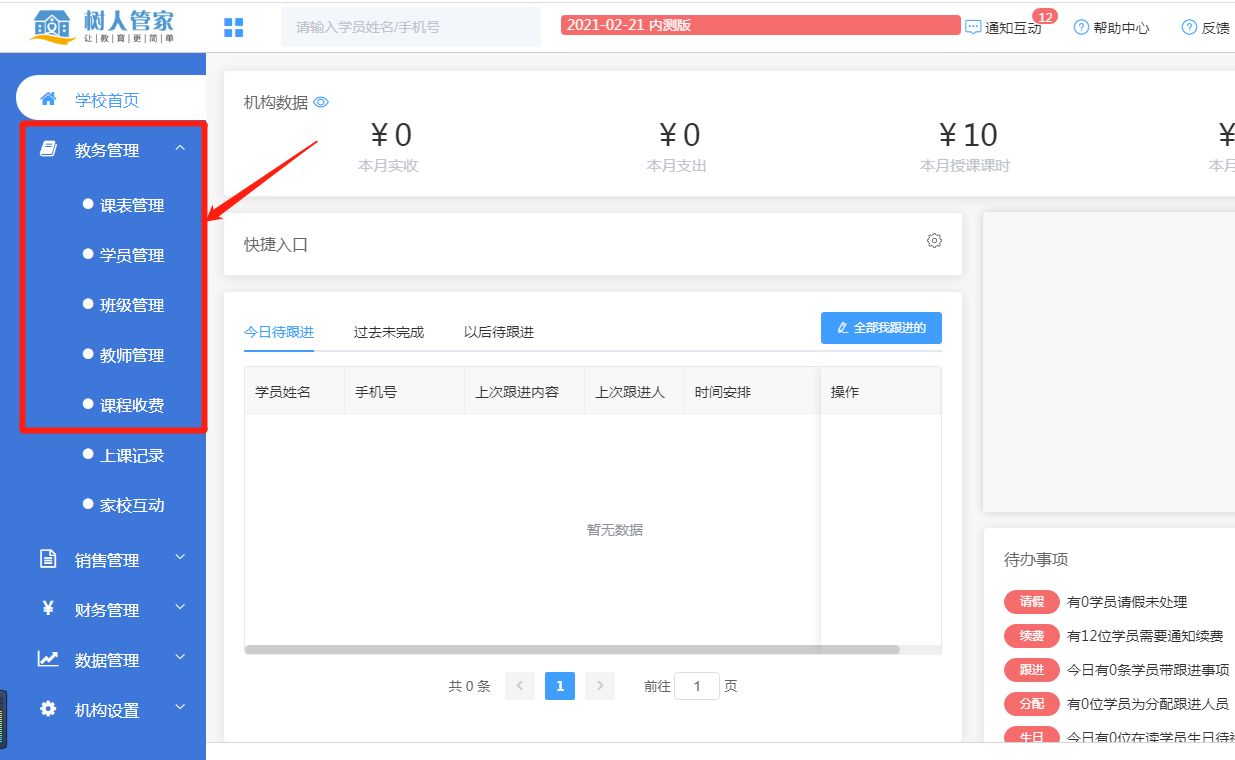Open the 快捷入口 settings gear
Viewport: 1235px width, 760px height.
934,240
